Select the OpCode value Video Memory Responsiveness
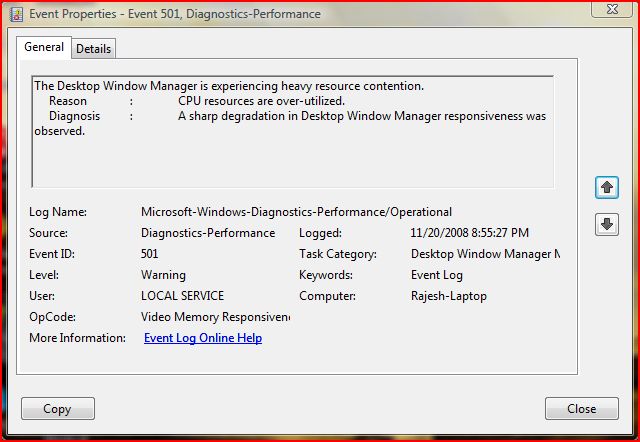Viewport: 640px width, 442px height. tap(215, 317)
